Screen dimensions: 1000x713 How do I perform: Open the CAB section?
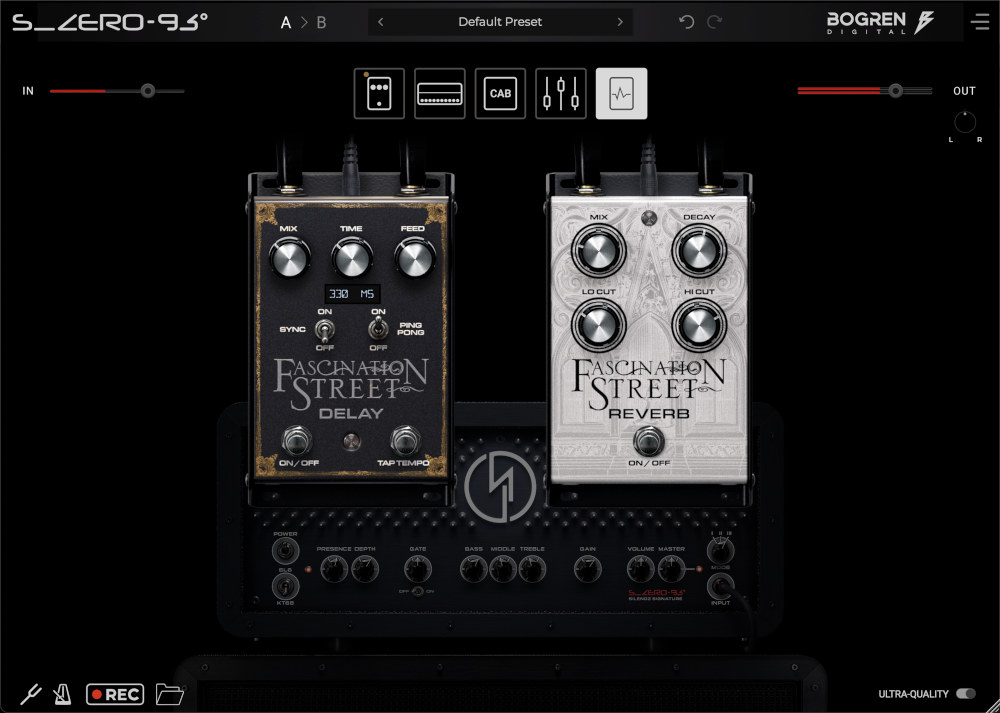click(x=500, y=94)
